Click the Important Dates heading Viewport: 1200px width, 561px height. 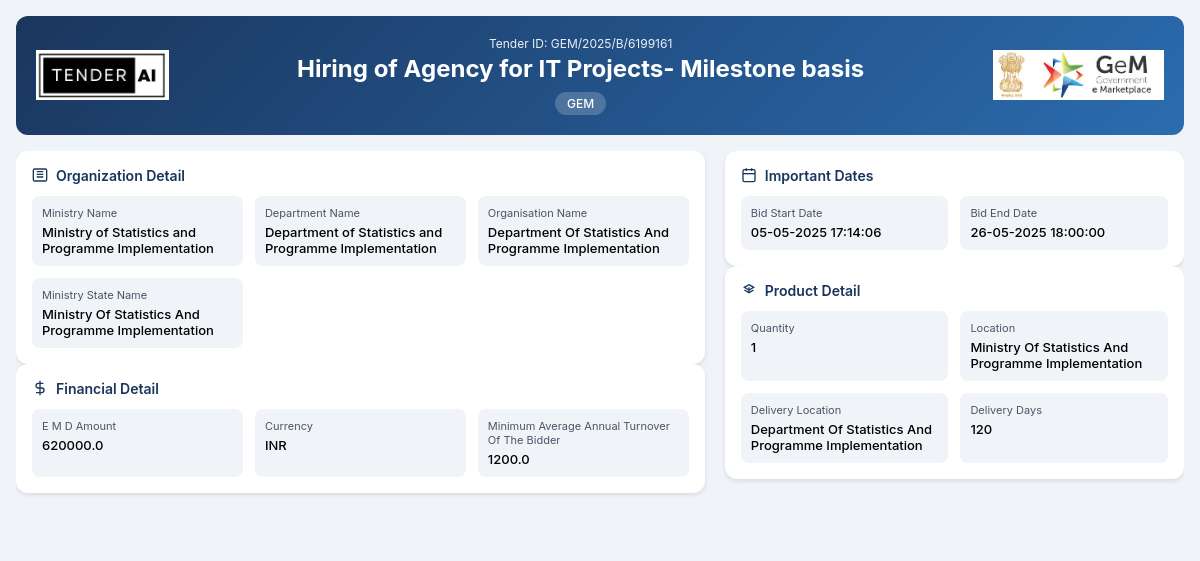tap(819, 176)
